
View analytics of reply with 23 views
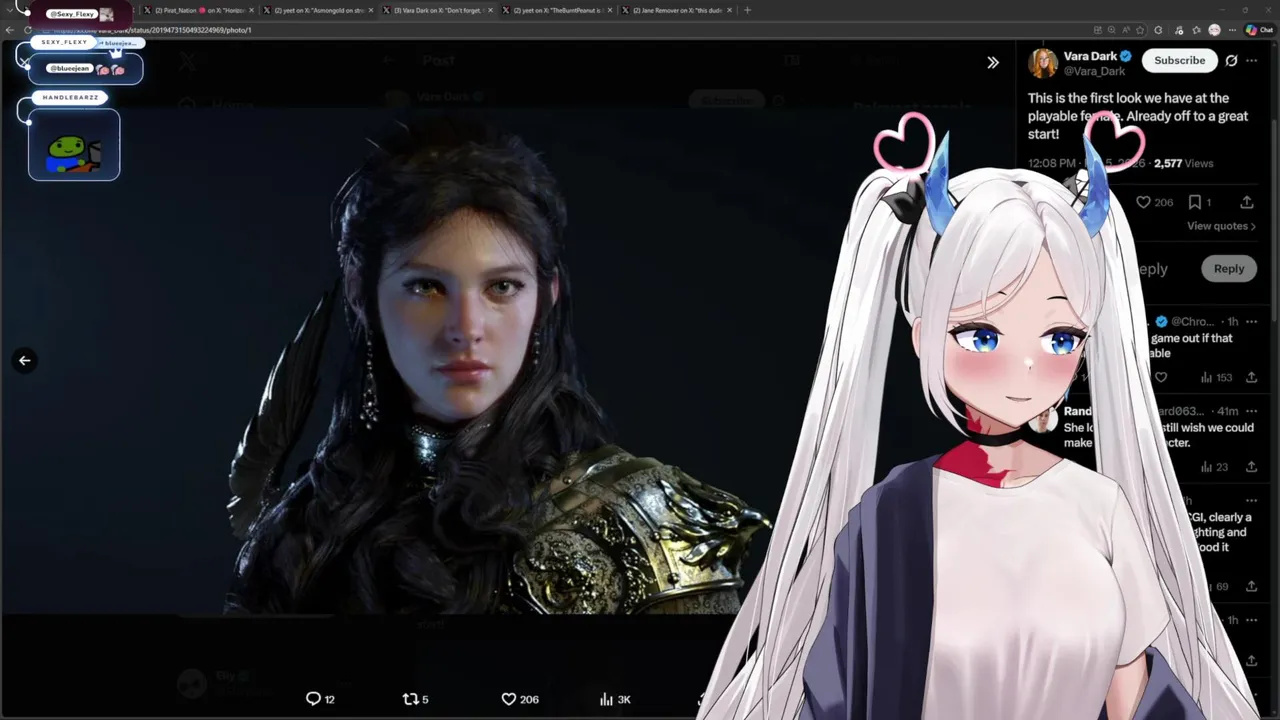click(x=1214, y=467)
